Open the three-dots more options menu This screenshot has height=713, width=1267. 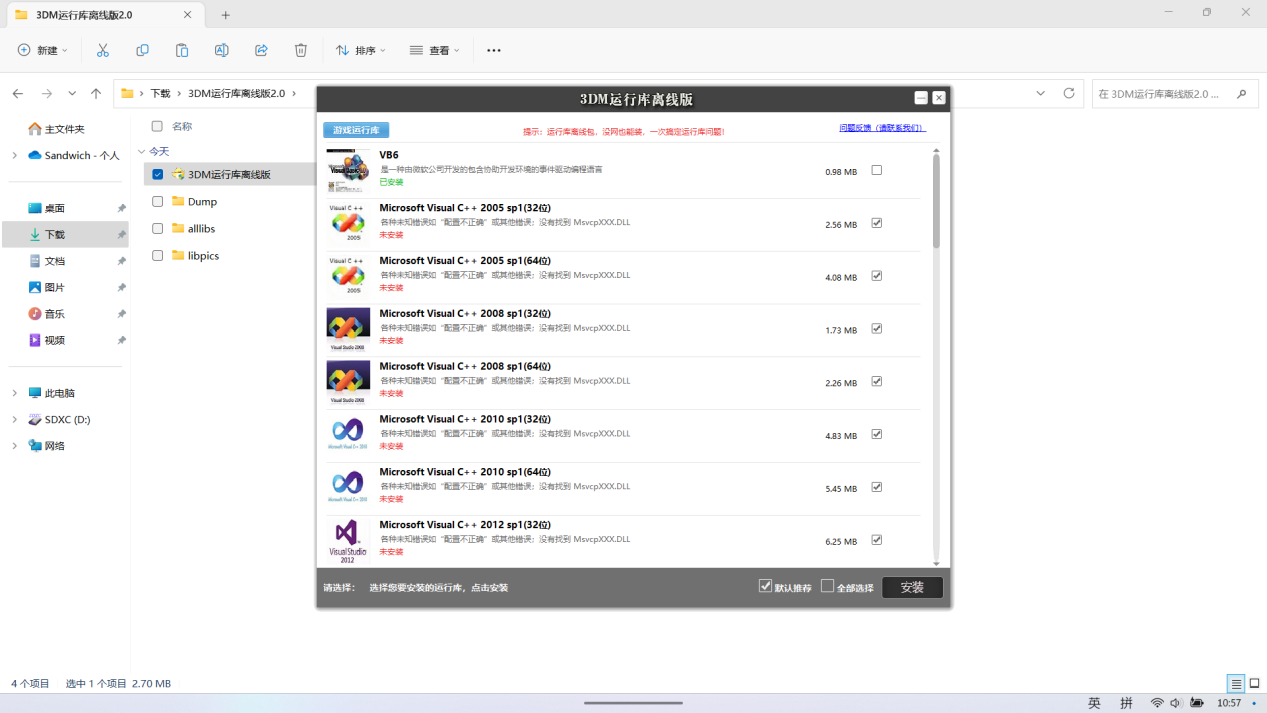point(493,50)
